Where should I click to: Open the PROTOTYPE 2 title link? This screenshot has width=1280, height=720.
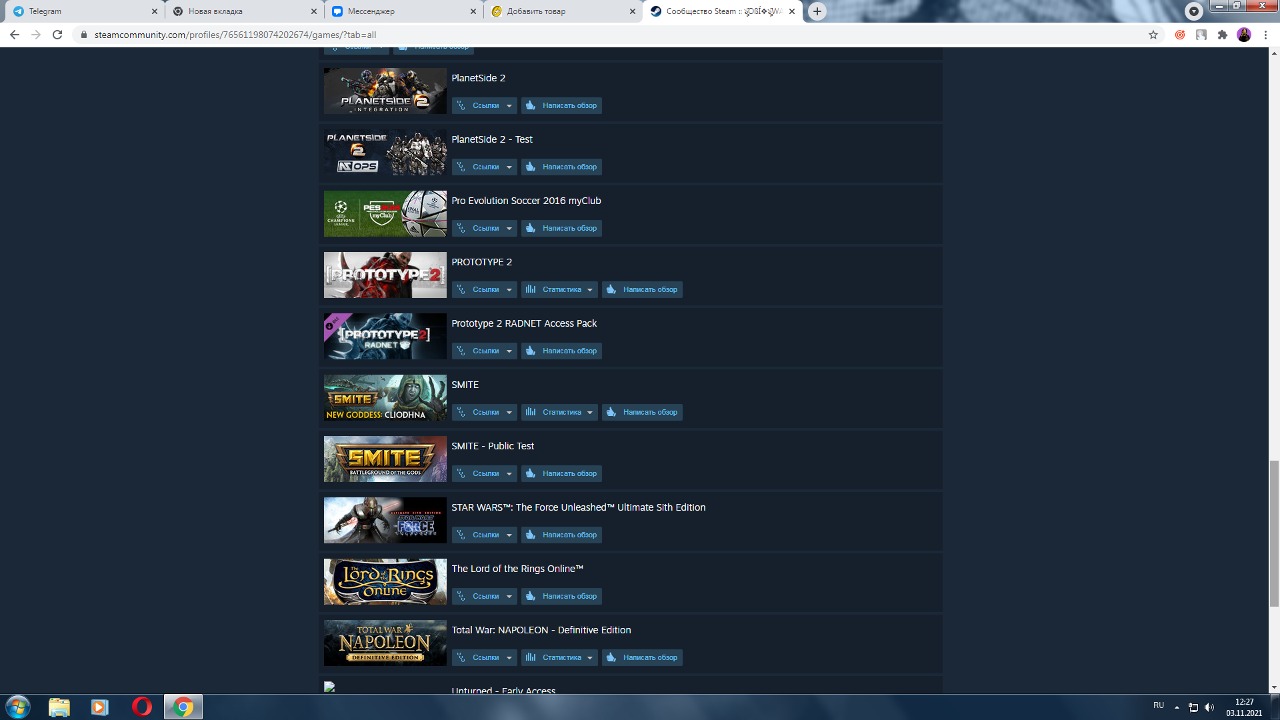pyautogui.click(x=481, y=262)
